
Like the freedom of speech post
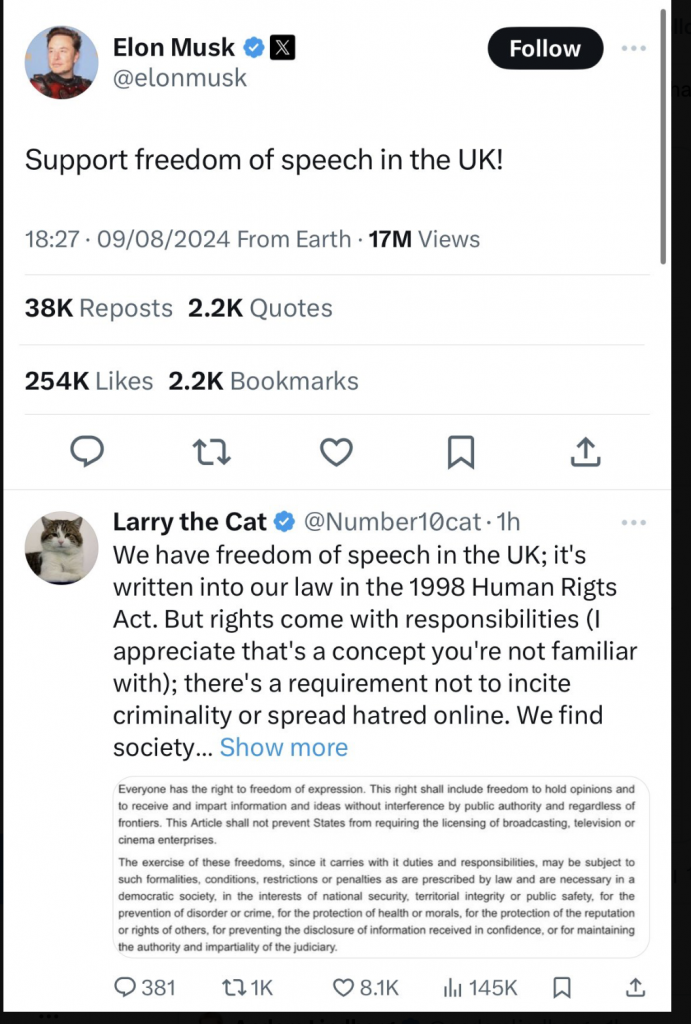[x=336, y=453]
